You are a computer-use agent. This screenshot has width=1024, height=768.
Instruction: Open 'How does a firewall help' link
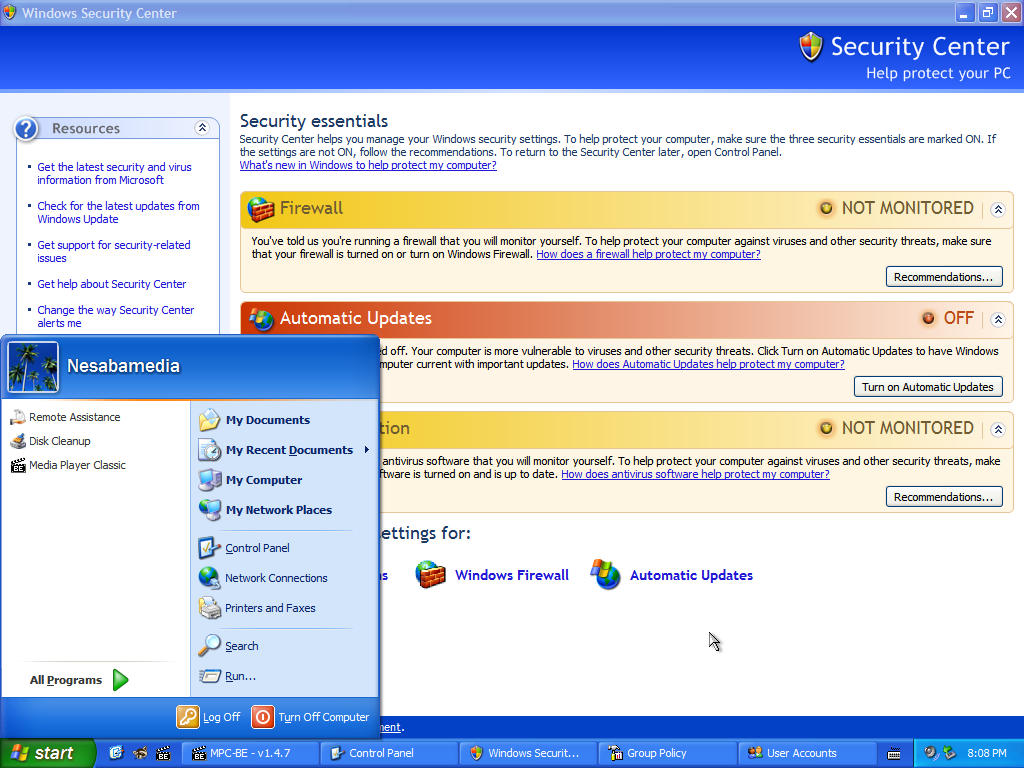(648, 254)
